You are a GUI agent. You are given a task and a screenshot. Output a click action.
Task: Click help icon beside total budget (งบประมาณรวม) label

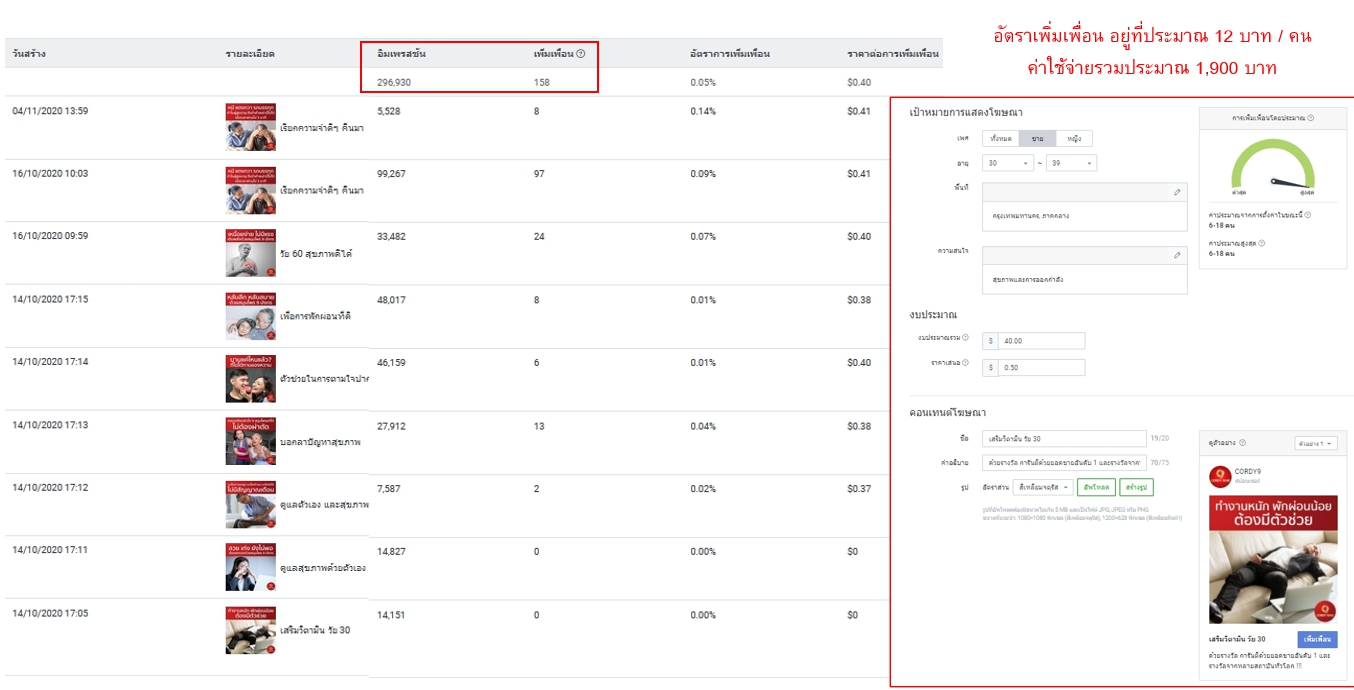(x=965, y=338)
